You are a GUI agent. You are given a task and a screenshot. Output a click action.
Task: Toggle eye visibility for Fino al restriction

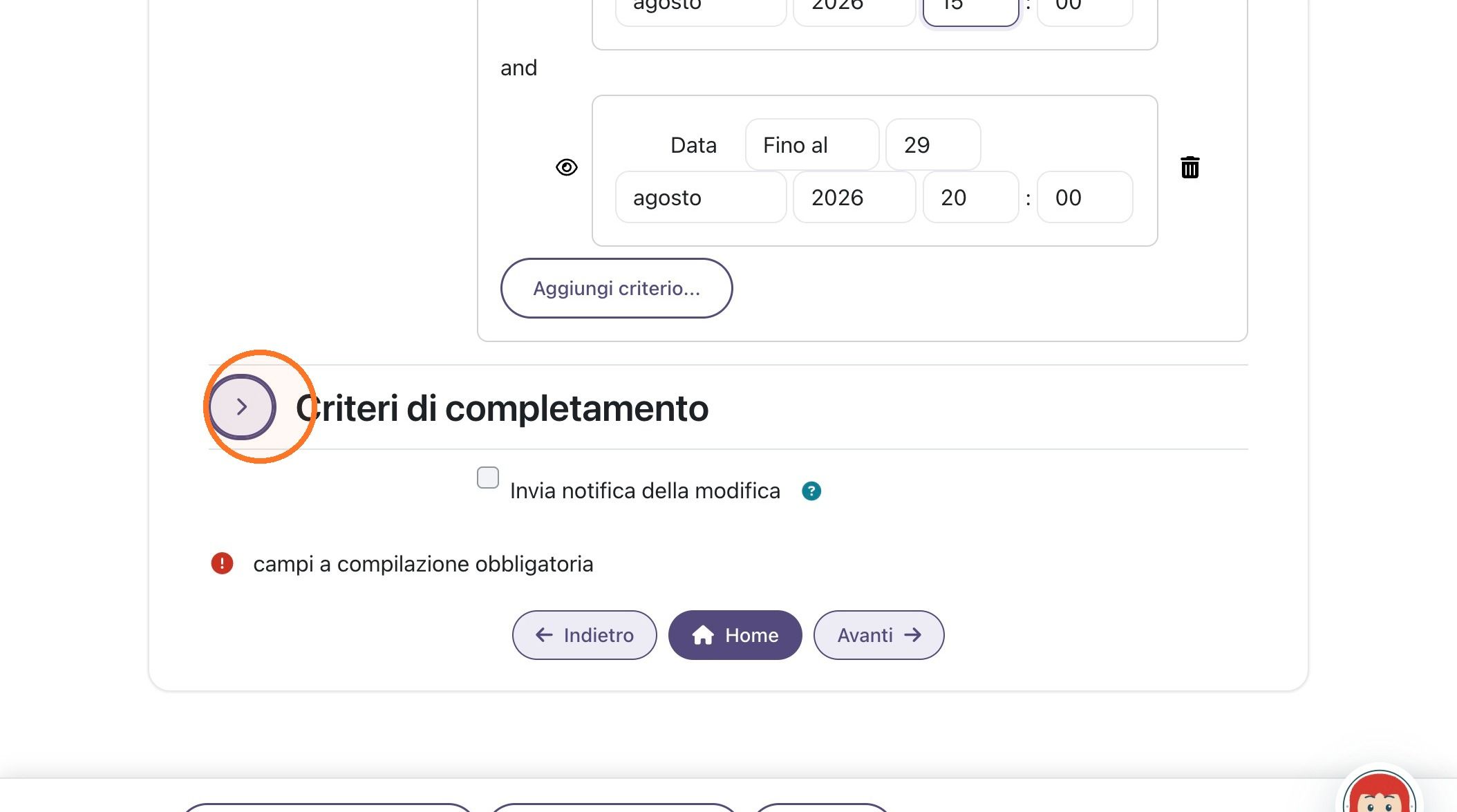click(567, 167)
